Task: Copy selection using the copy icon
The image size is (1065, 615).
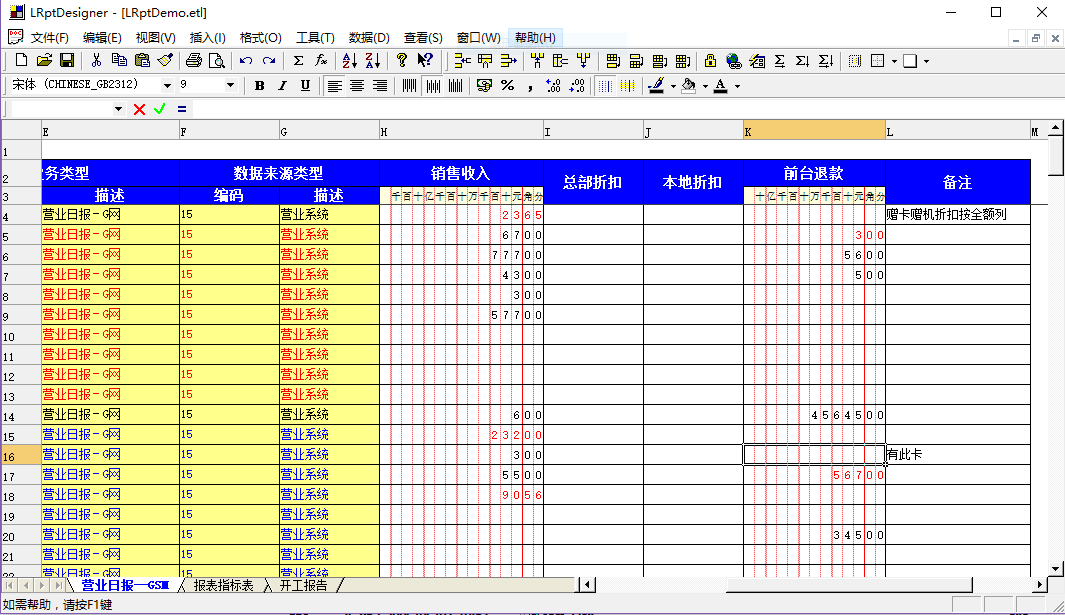Action: [x=120, y=60]
